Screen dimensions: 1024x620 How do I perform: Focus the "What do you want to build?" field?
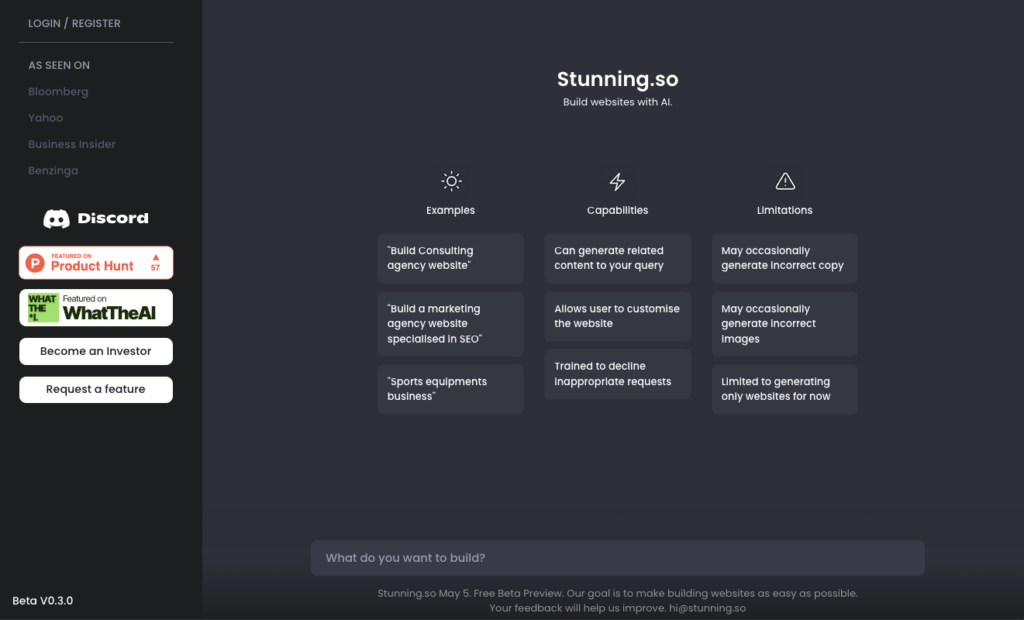click(617, 558)
